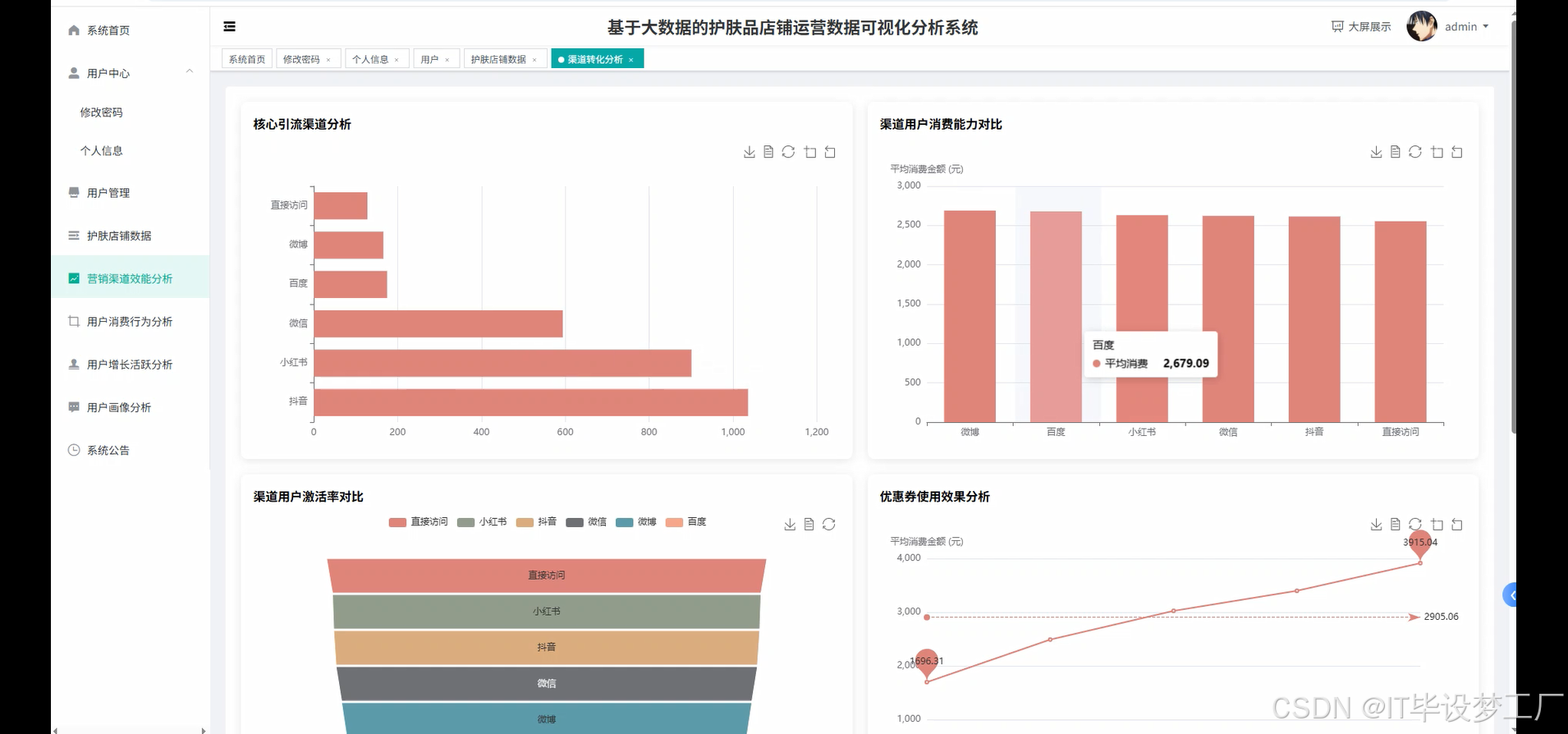Click the 小红书 bar in 核心引流渠道分析

click(x=502, y=363)
